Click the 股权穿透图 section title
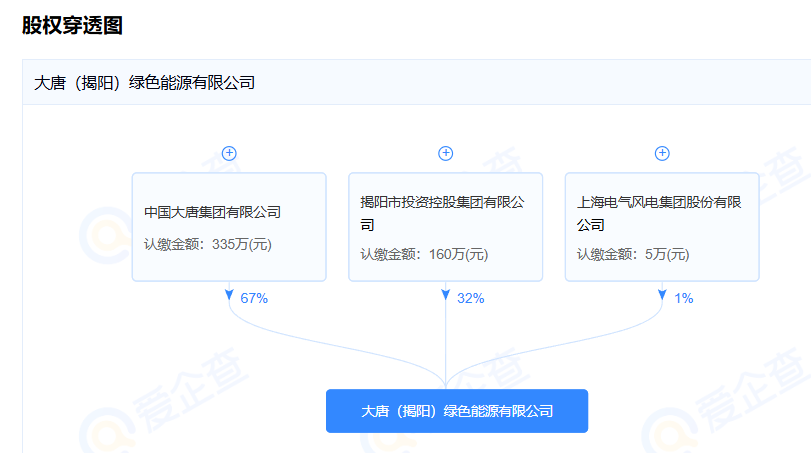The image size is (811, 453). click(72, 26)
